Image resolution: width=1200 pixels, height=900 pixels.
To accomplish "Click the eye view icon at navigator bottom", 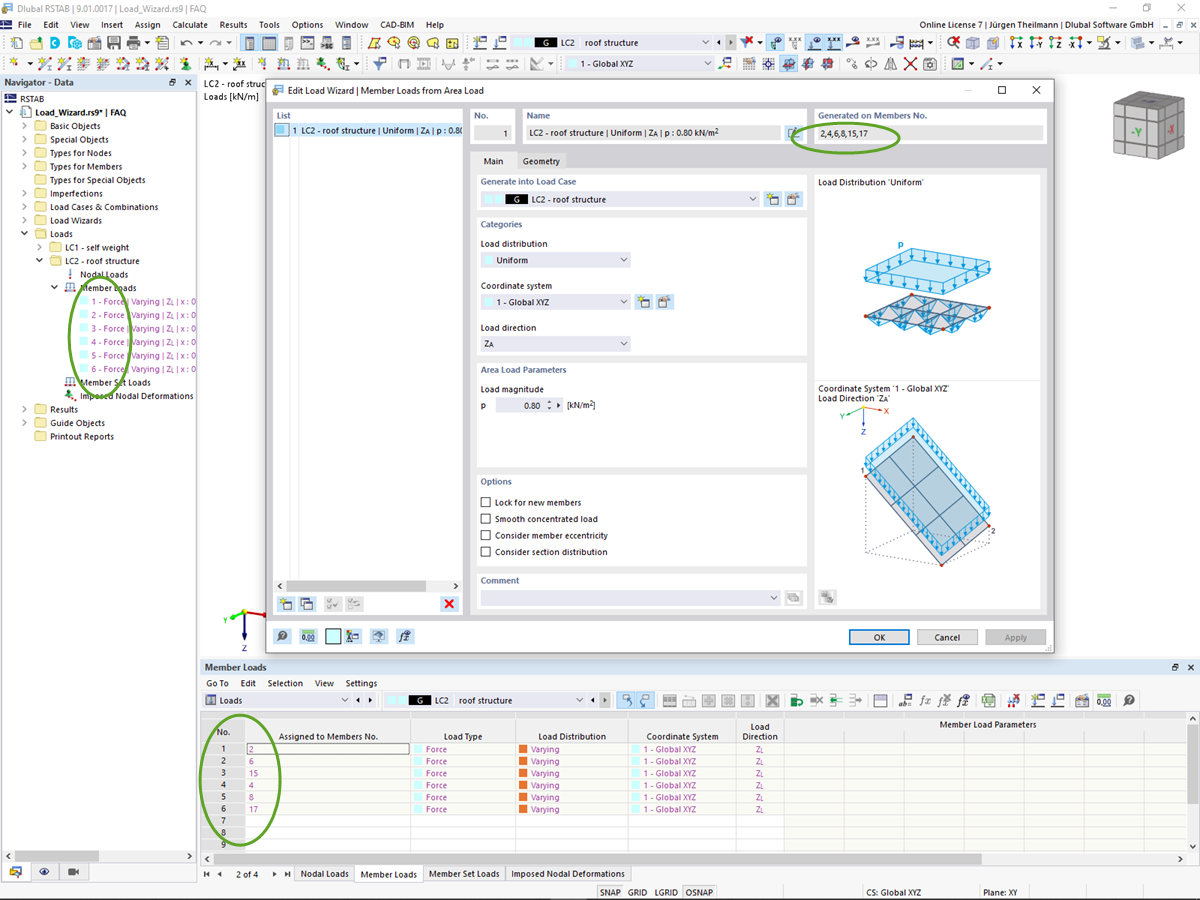I will click(x=45, y=872).
